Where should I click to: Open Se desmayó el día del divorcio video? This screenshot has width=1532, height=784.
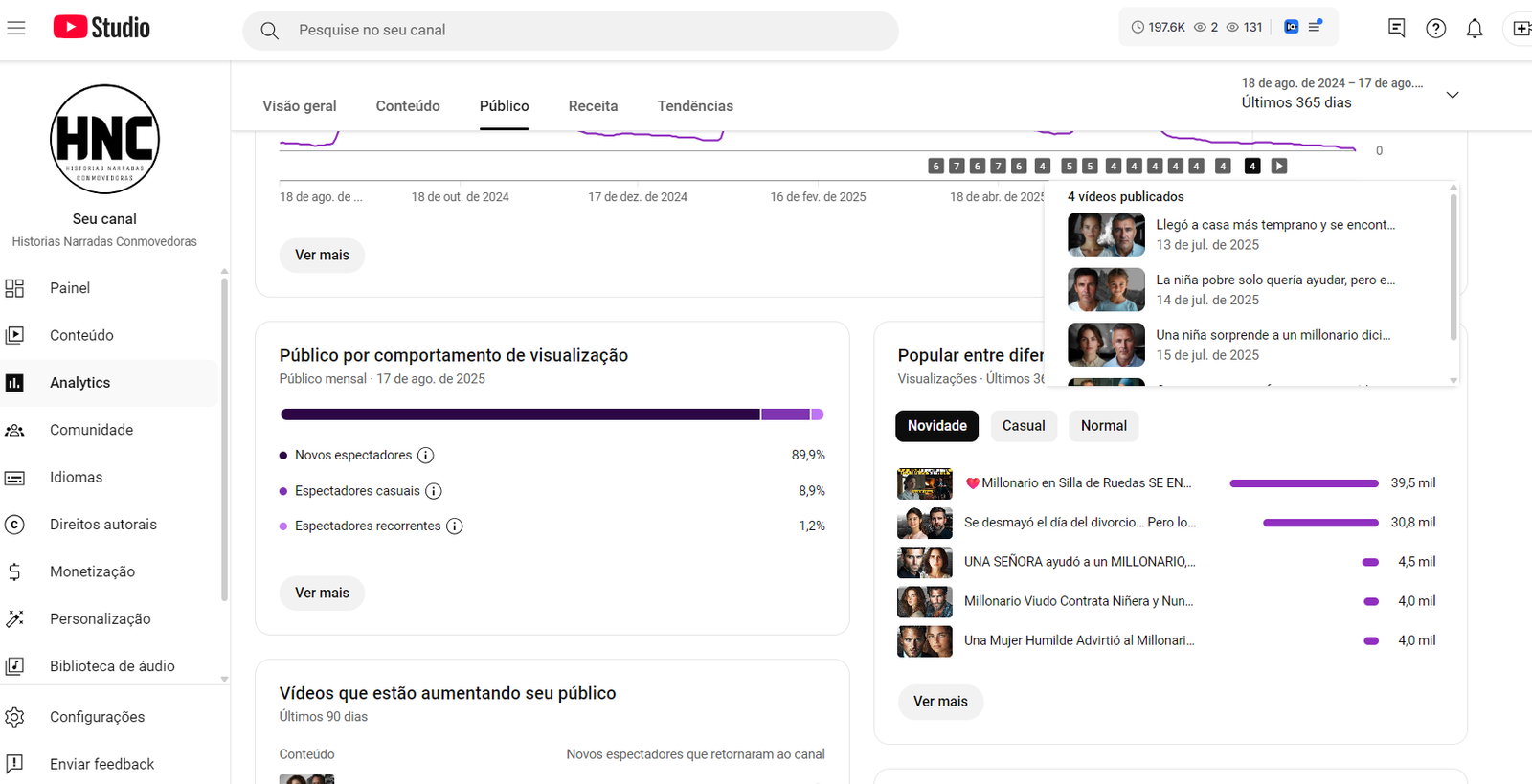pyautogui.click(x=1080, y=523)
